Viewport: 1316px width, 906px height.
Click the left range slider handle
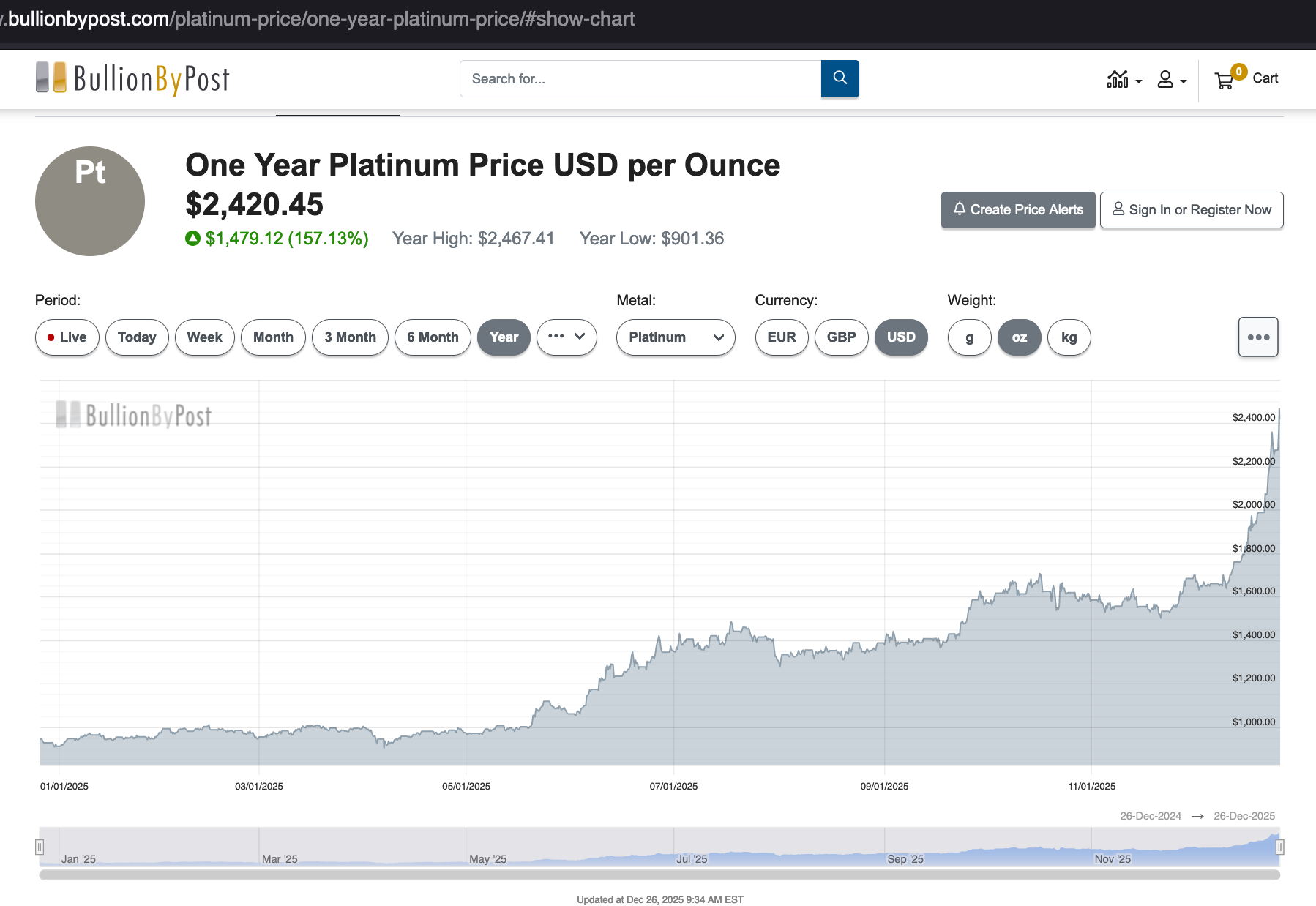40,847
